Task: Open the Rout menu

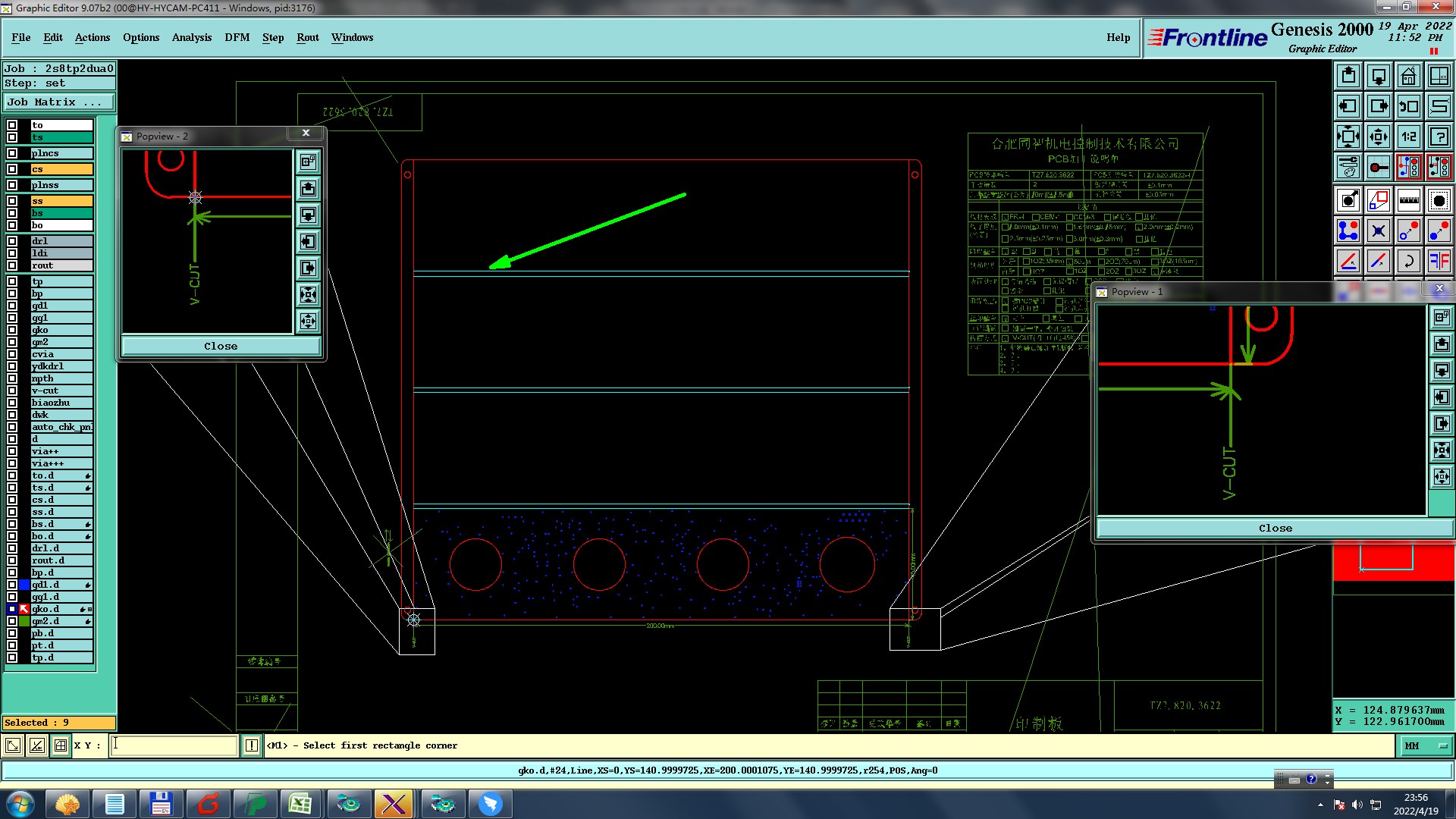Action: pos(307,37)
